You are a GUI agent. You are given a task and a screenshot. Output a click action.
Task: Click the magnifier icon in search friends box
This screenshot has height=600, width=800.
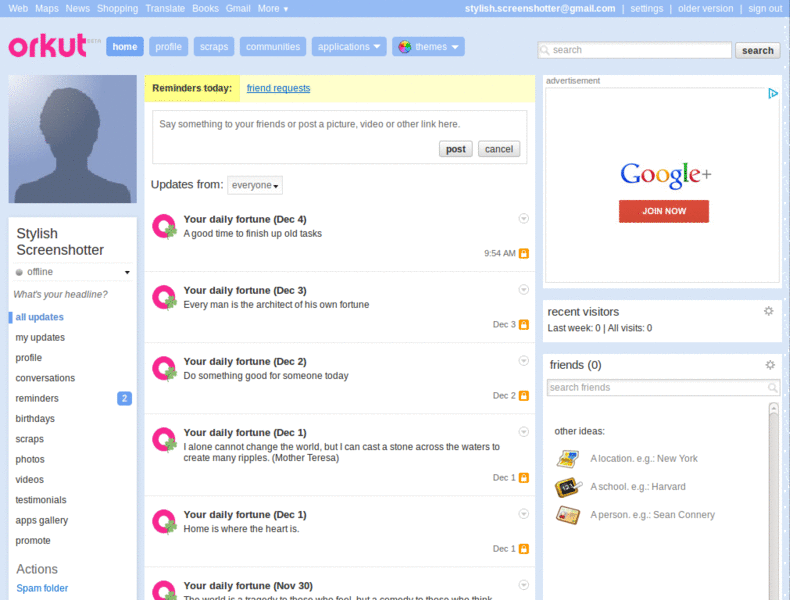tap(772, 388)
